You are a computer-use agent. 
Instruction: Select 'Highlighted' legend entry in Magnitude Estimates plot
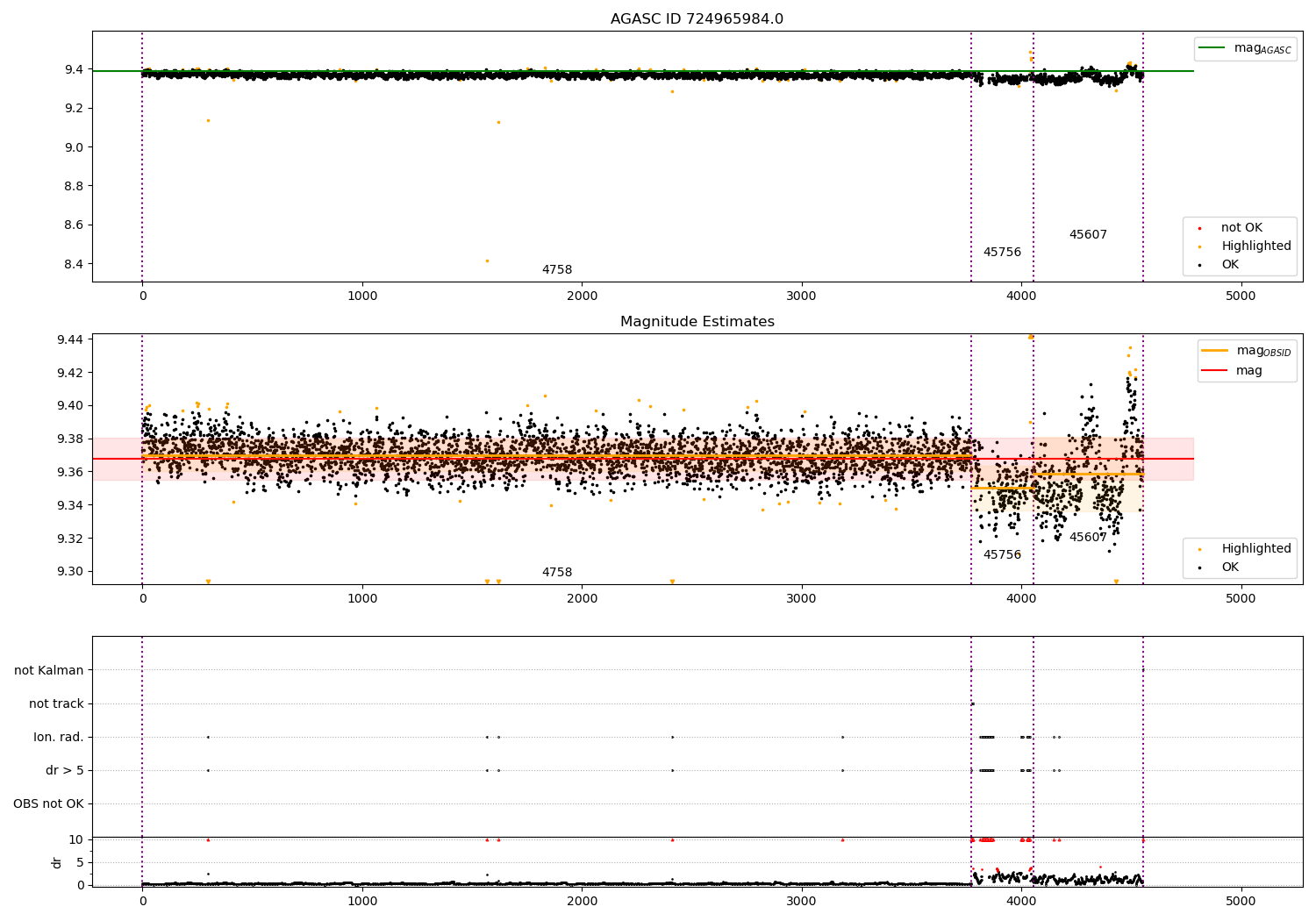coord(1255,549)
